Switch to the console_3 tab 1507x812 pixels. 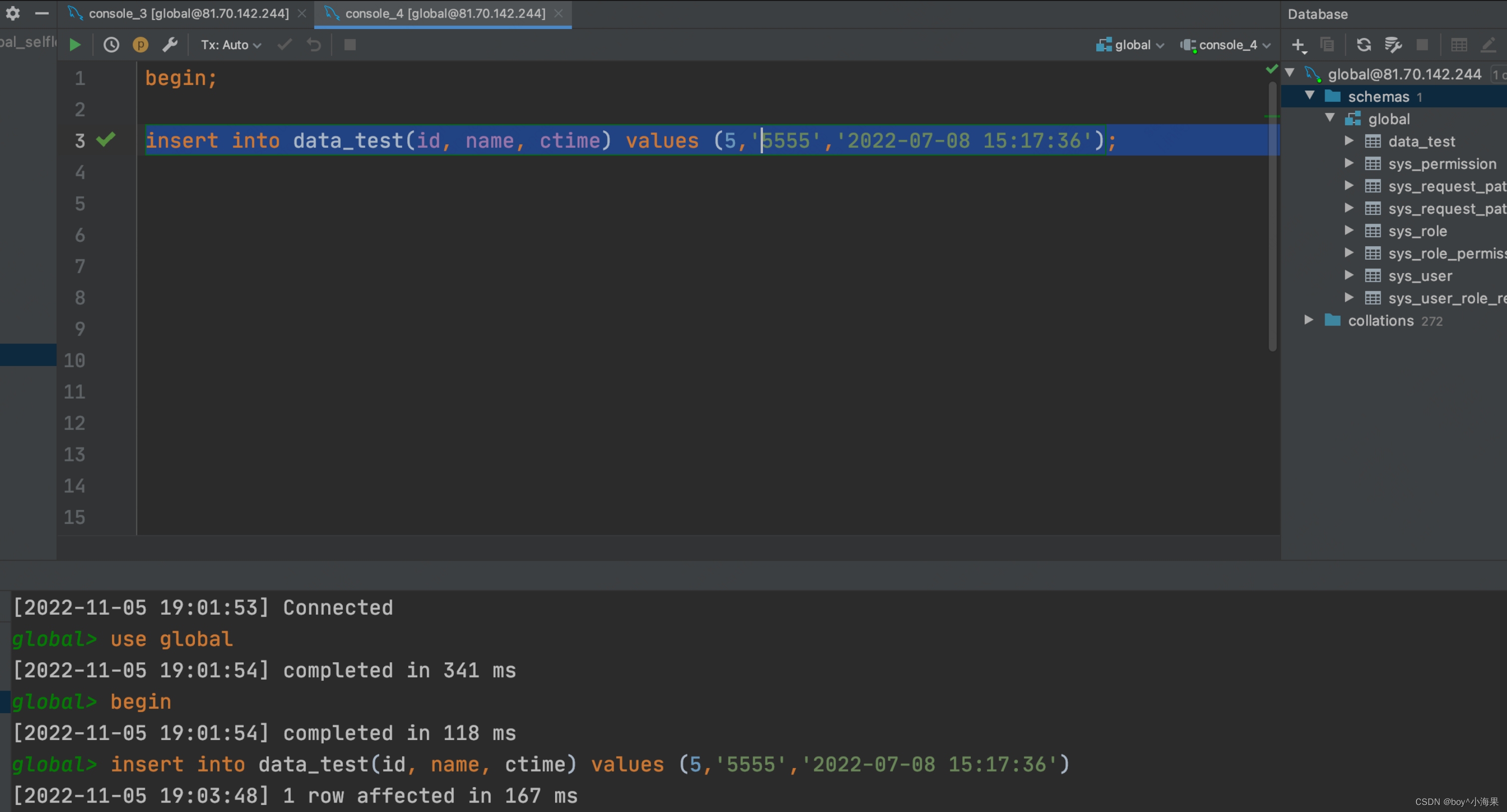pyautogui.click(x=188, y=13)
